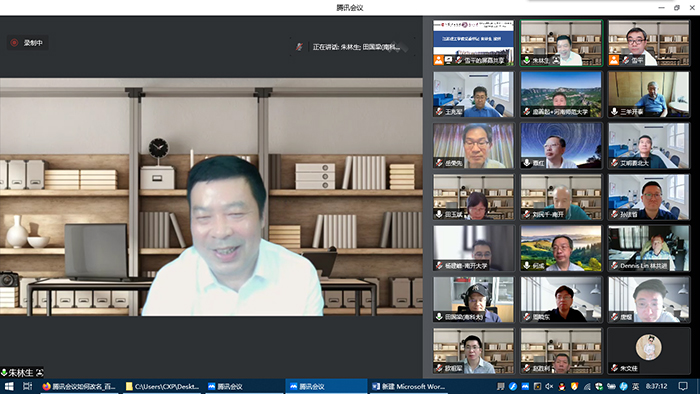Open the File Explorer taskbar window
The height and width of the screenshot is (394, 700).
[162, 386]
